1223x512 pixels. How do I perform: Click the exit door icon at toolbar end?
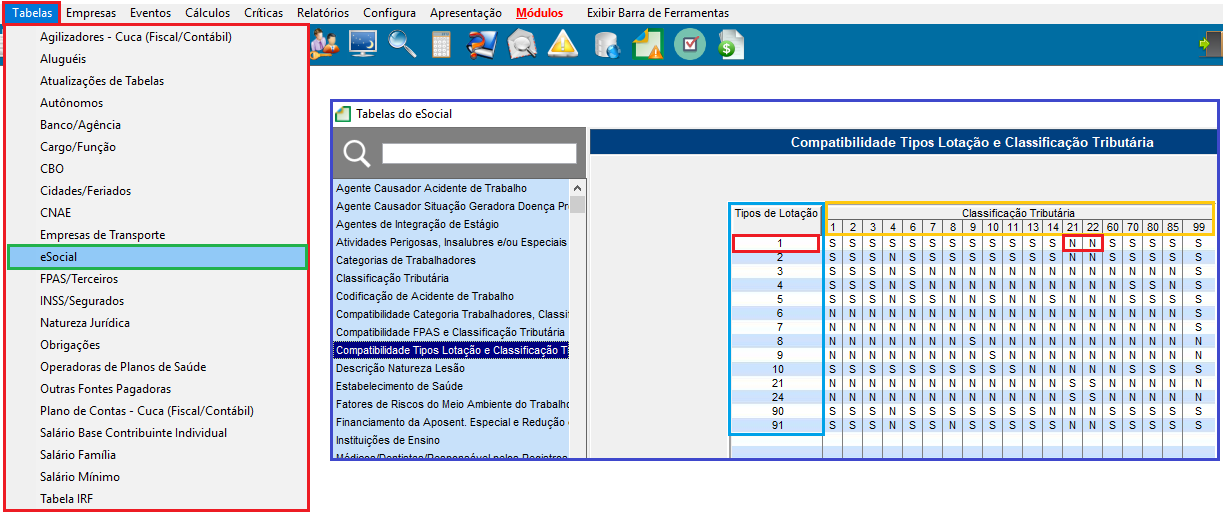pos(1210,45)
